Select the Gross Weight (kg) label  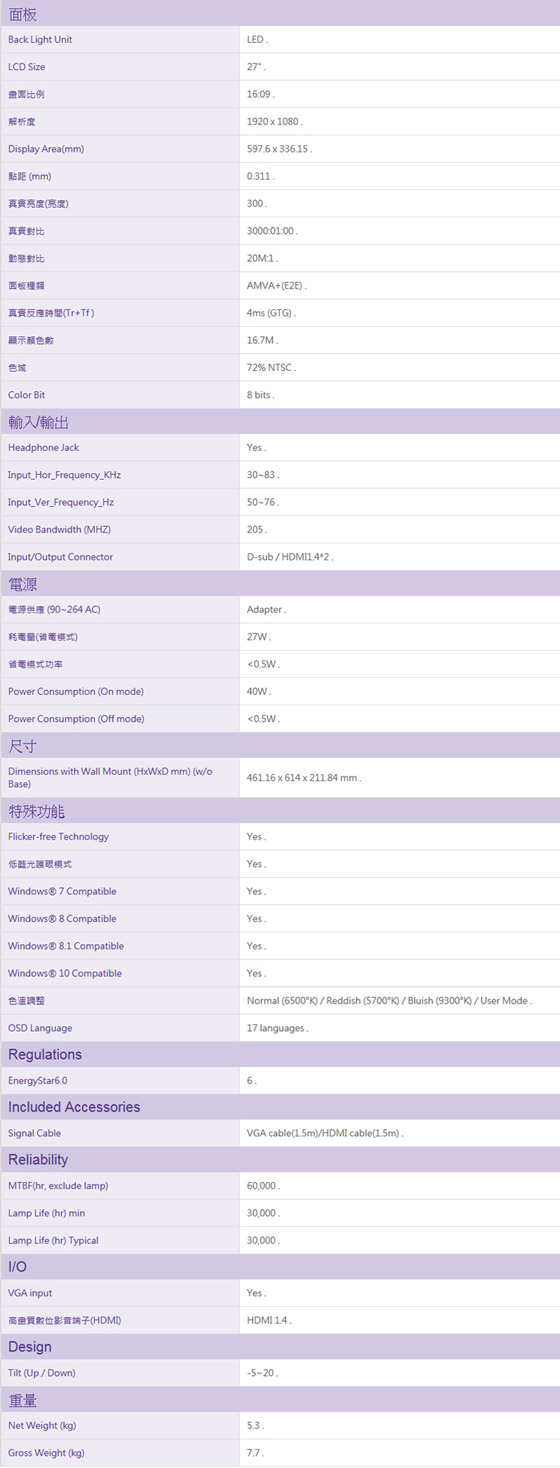(46, 1452)
